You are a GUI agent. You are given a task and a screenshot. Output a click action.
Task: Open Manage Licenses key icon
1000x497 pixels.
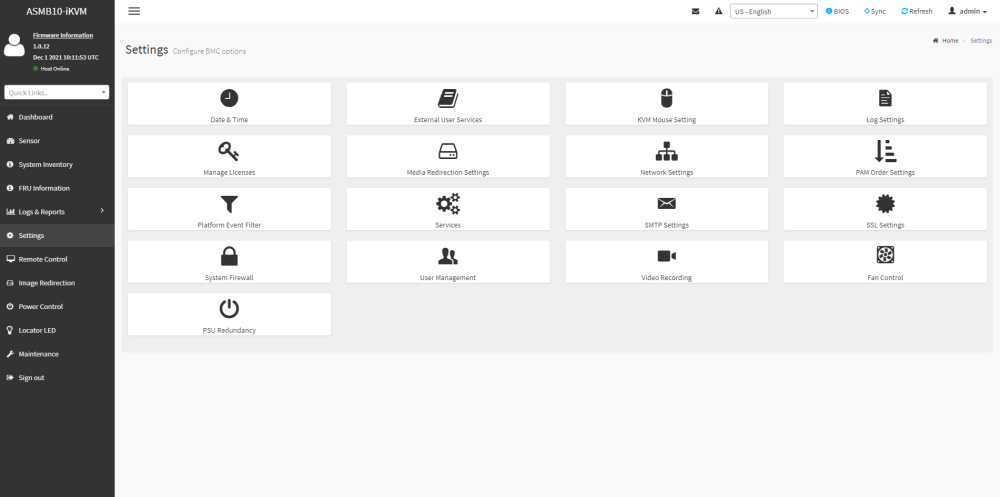(x=229, y=151)
